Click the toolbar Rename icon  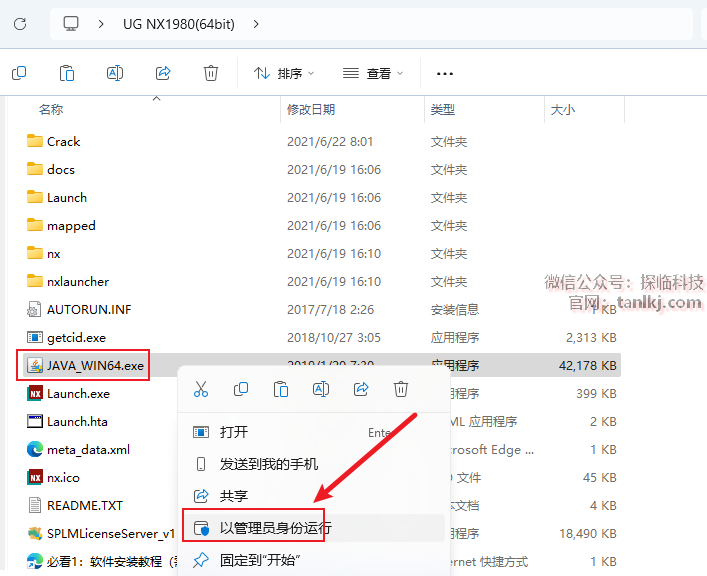pyautogui.click(x=115, y=73)
